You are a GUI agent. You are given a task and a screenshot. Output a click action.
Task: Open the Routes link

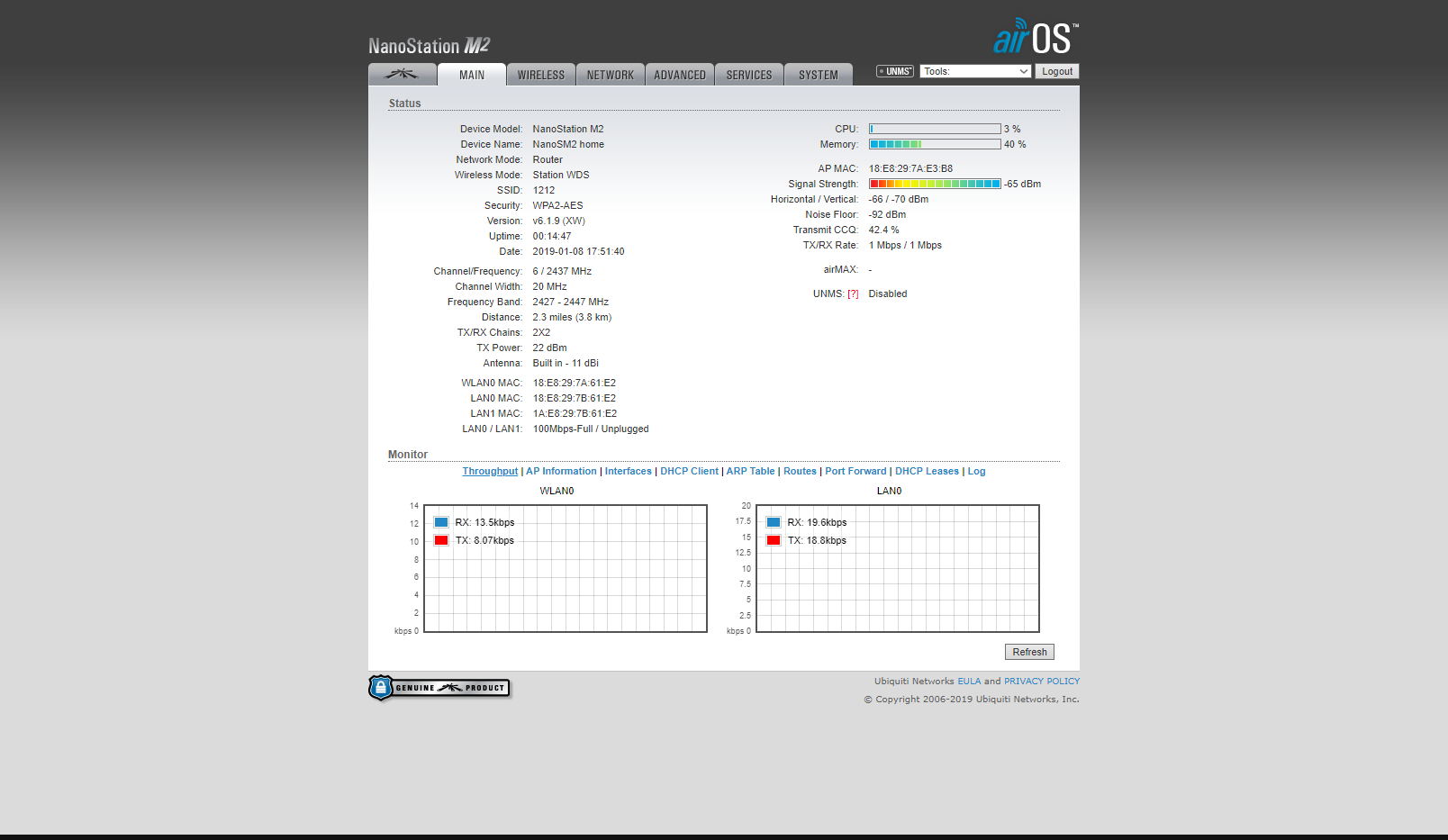coord(800,471)
